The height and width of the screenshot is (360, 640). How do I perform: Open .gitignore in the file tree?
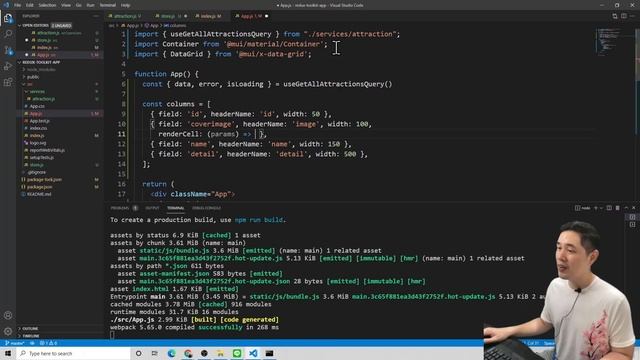[x=36, y=172]
